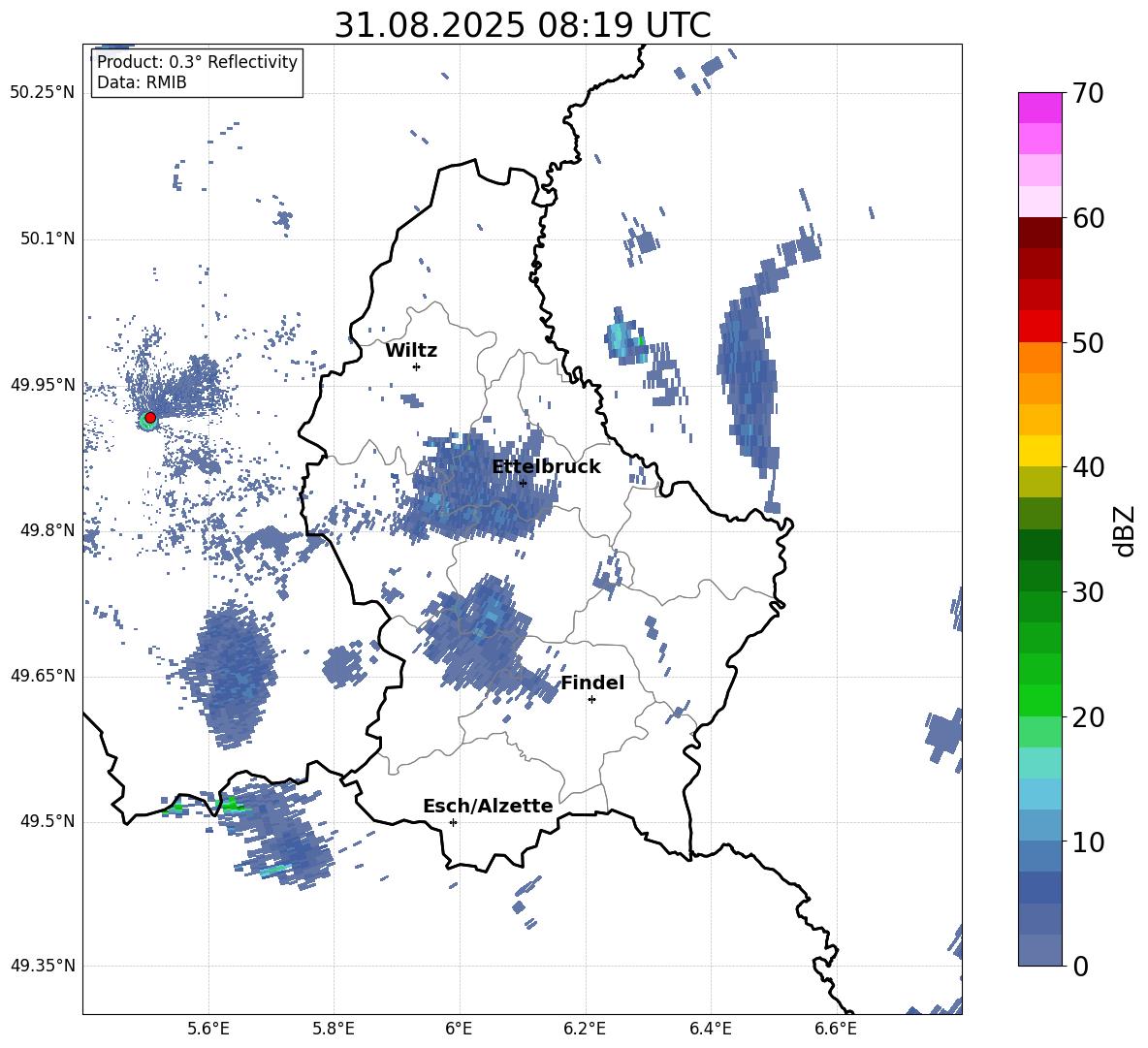Click the 49.35°N latitude label
This screenshot has height=1048, width=1148.
pyautogui.click(x=43, y=966)
